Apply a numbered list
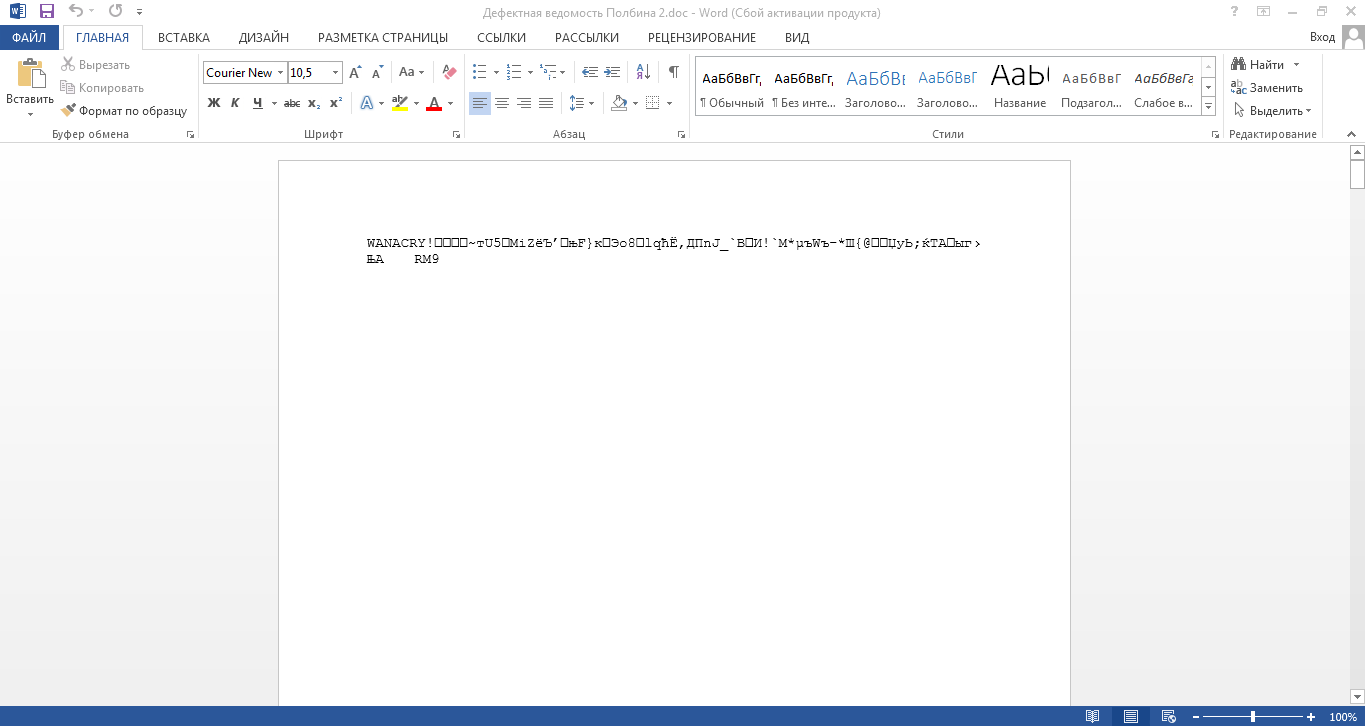 tap(514, 73)
